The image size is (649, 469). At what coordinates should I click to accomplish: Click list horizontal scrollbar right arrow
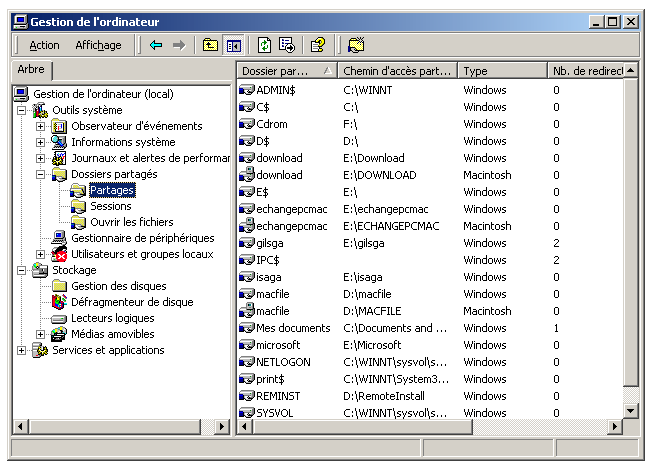click(x=615, y=426)
